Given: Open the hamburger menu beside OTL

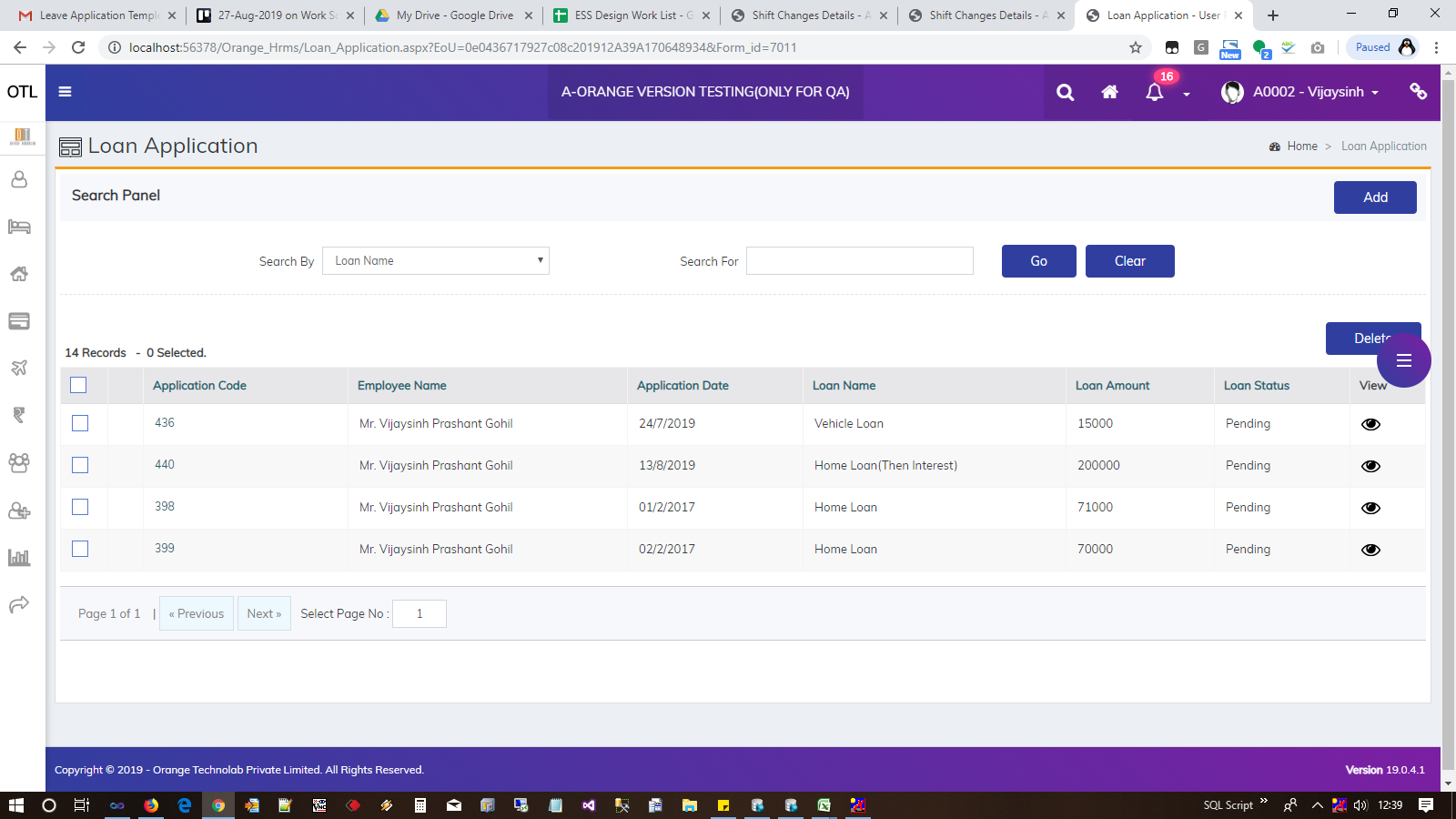Looking at the screenshot, I should coord(65,91).
